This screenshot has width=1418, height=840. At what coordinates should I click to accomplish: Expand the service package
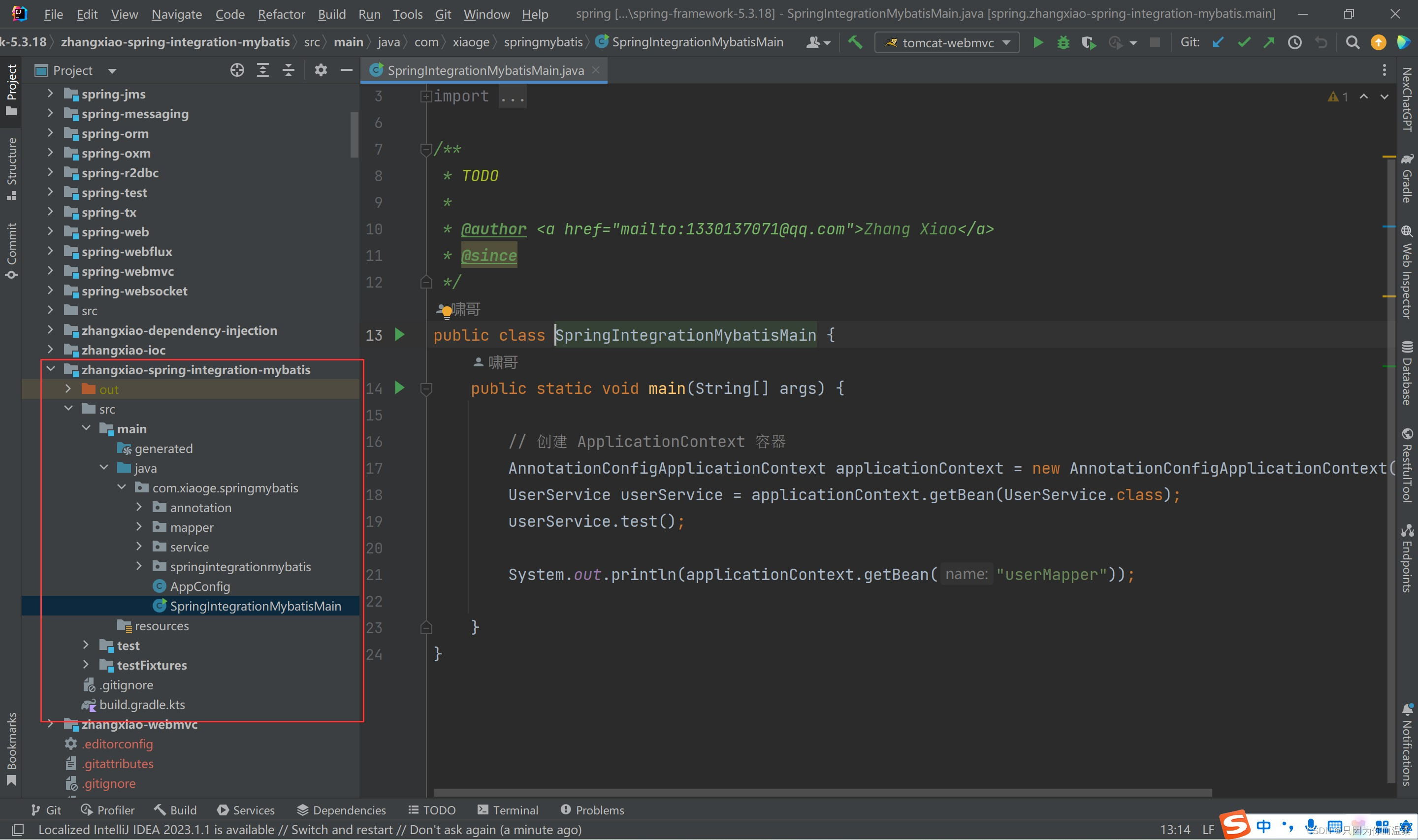tap(139, 546)
